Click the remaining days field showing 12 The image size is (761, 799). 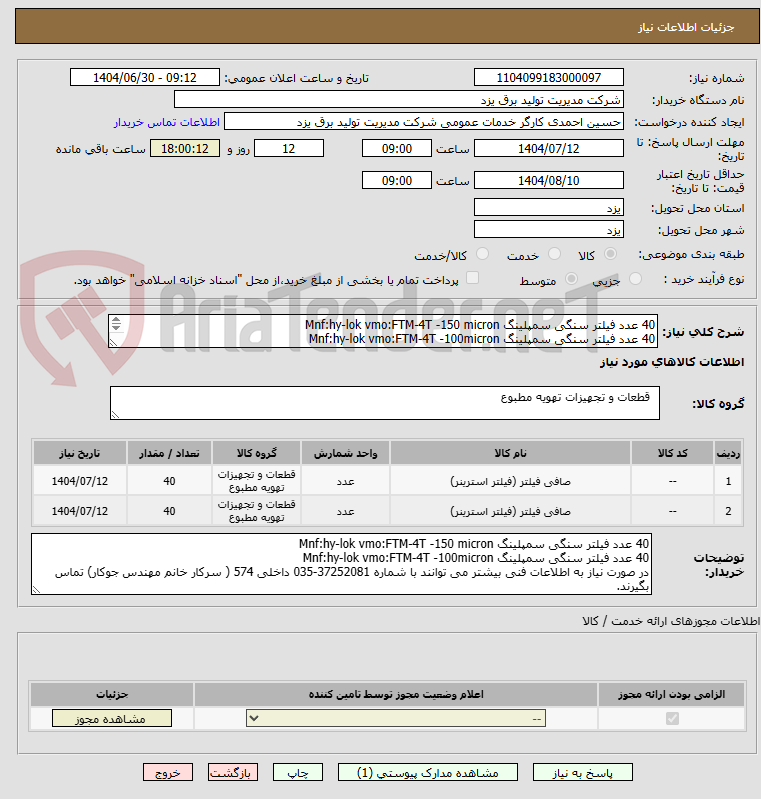point(289,148)
